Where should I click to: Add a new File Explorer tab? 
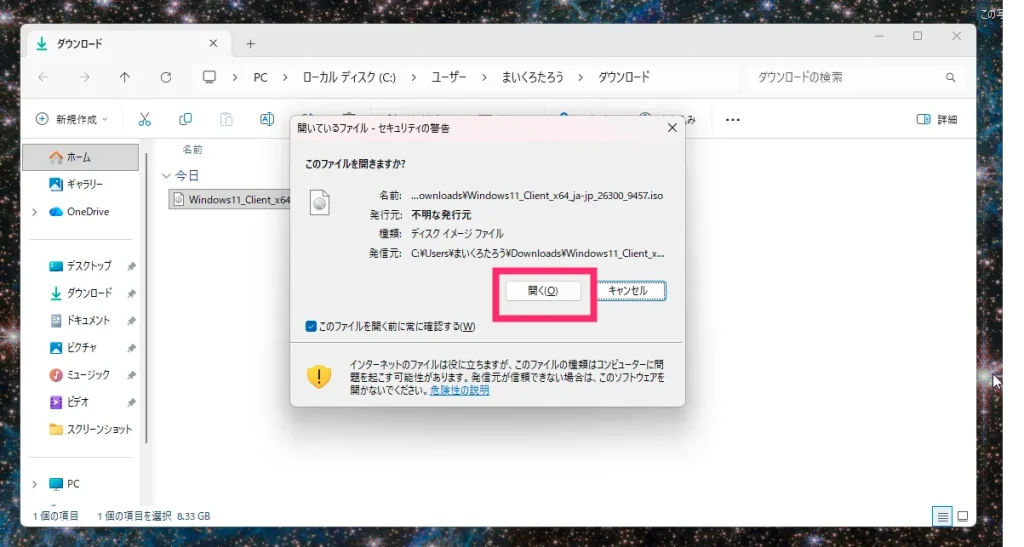251,44
